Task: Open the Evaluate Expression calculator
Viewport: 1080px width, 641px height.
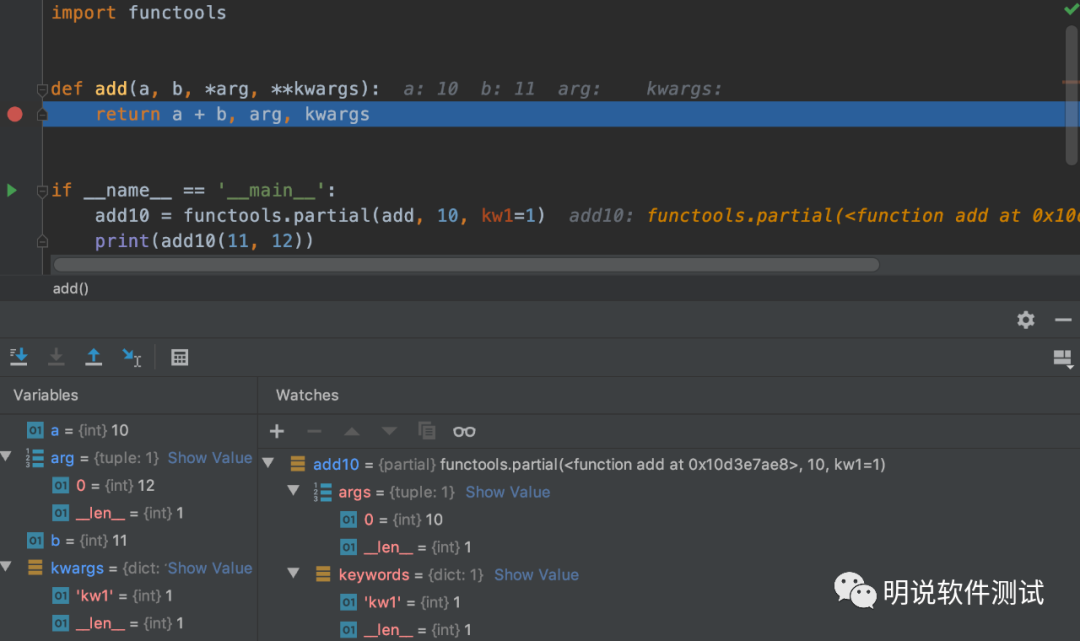Action: click(x=180, y=357)
